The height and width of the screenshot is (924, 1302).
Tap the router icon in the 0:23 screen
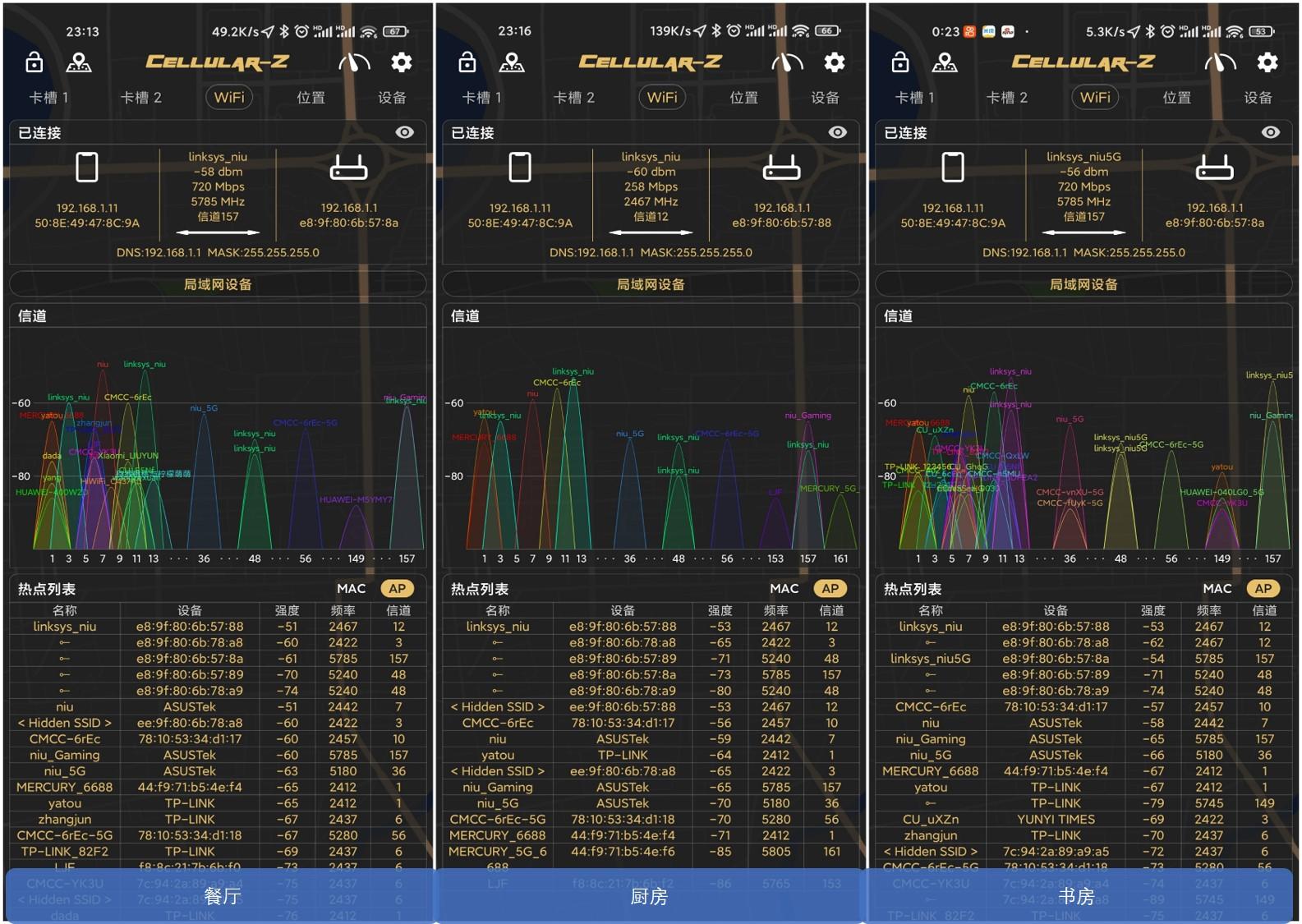(x=1215, y=168)
